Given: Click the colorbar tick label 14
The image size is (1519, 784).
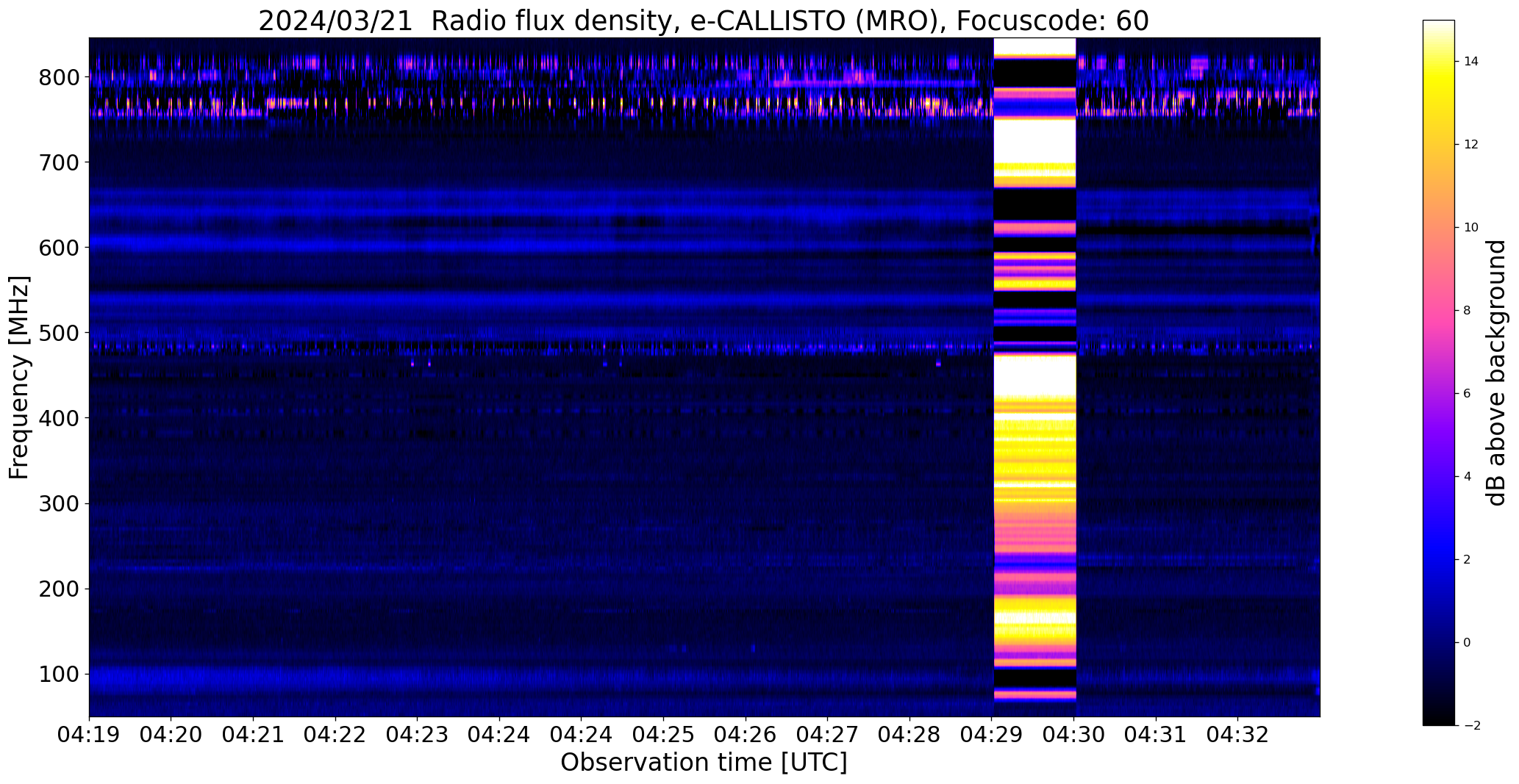Looking at the screenshot, I should click(1470, 61).
